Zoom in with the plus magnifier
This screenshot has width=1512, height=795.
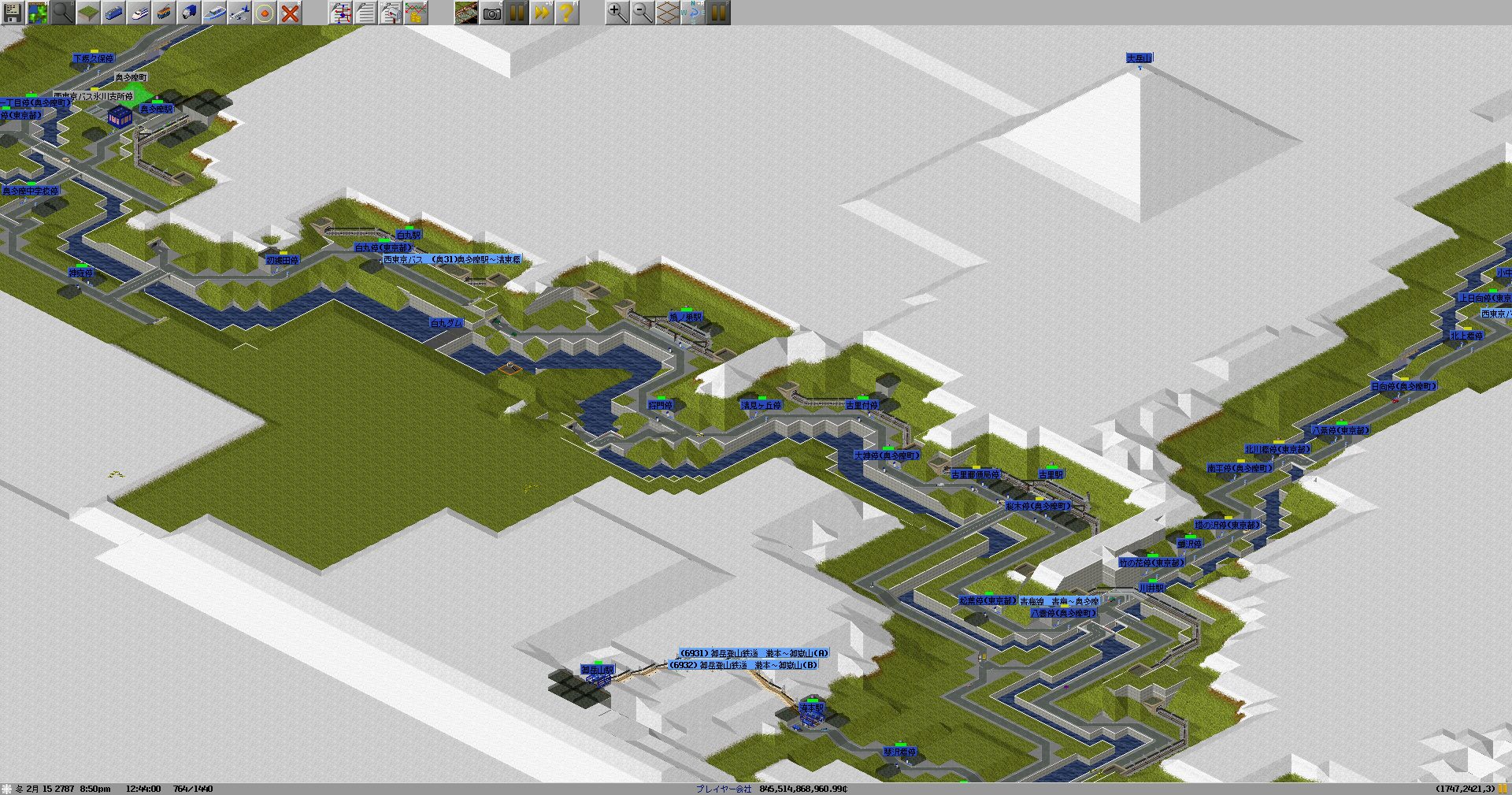pos(617,13)
